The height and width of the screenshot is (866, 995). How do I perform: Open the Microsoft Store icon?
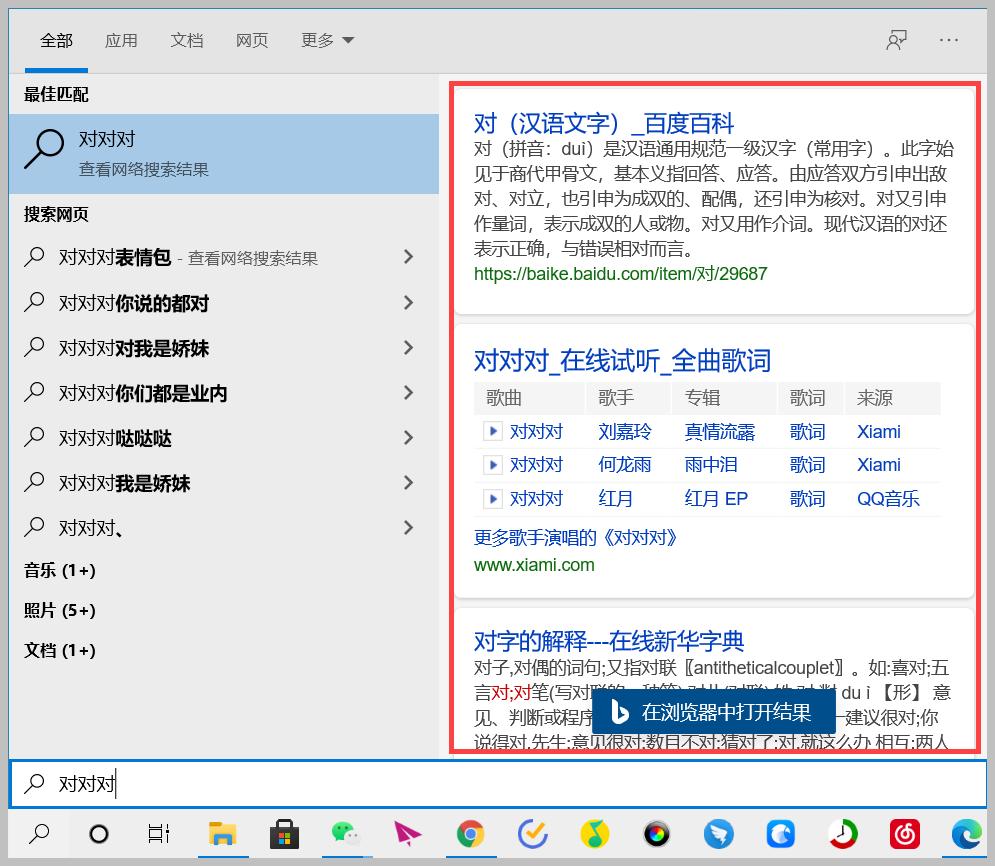(283, 834)
